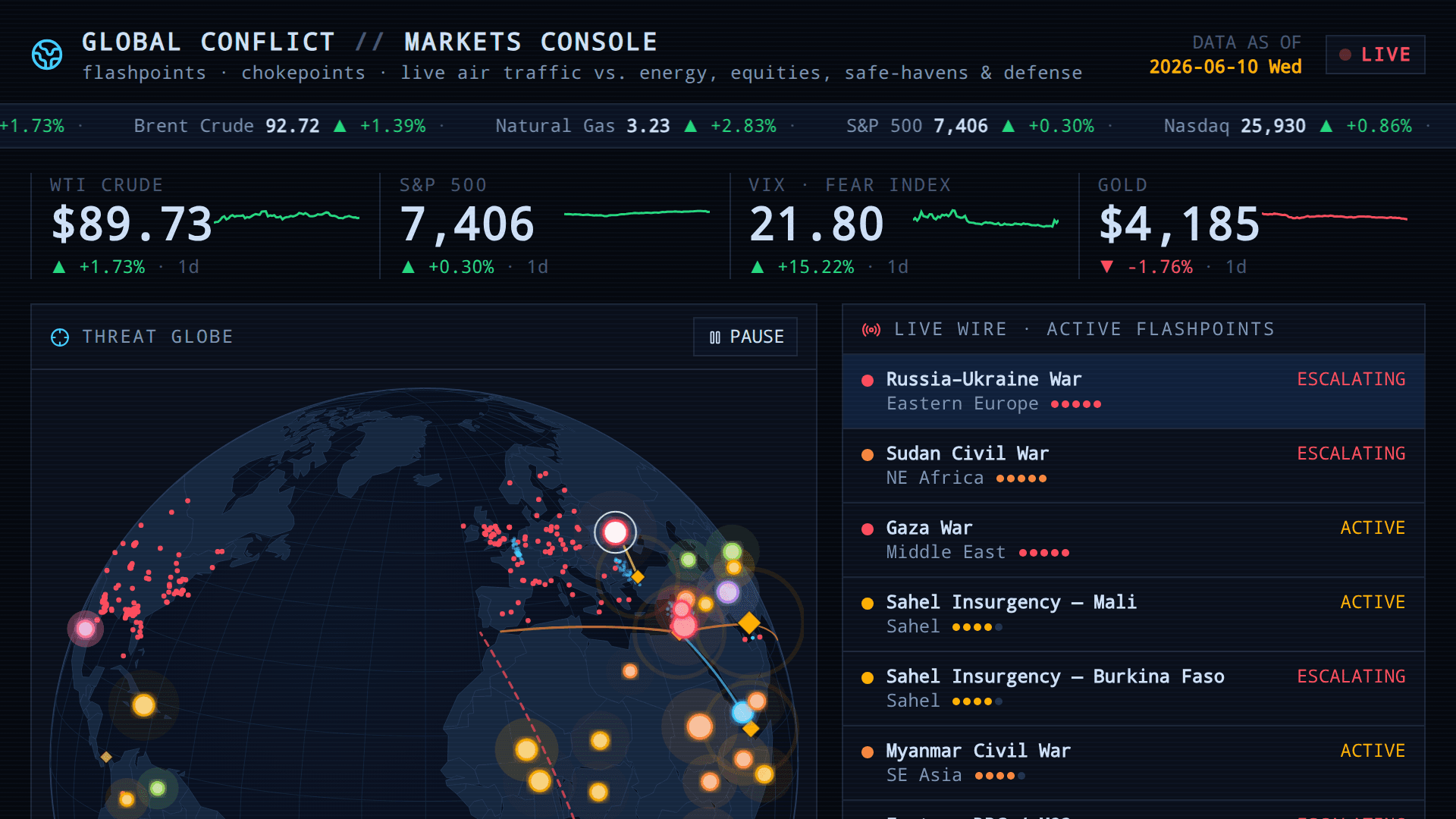Click the orange bullet beside Sudan Civil War
1456x819 pixels.
[868, 455]
